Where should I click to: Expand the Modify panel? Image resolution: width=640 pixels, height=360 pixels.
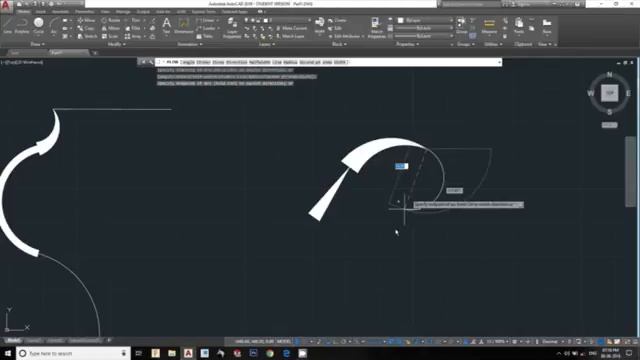116,44
